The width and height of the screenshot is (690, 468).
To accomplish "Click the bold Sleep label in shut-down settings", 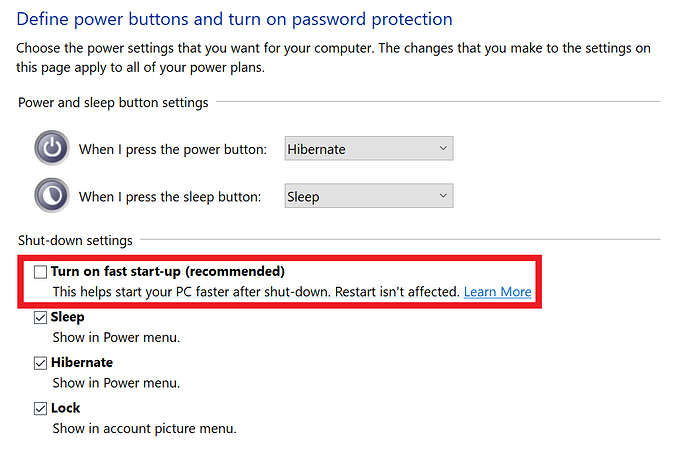I will point(67,317).
